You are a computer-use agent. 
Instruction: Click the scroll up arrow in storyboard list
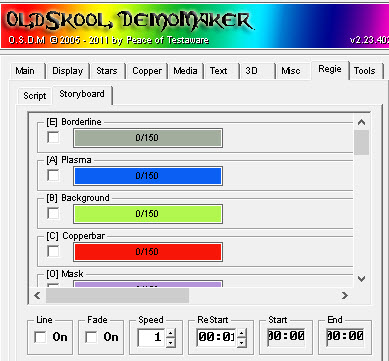361,122
